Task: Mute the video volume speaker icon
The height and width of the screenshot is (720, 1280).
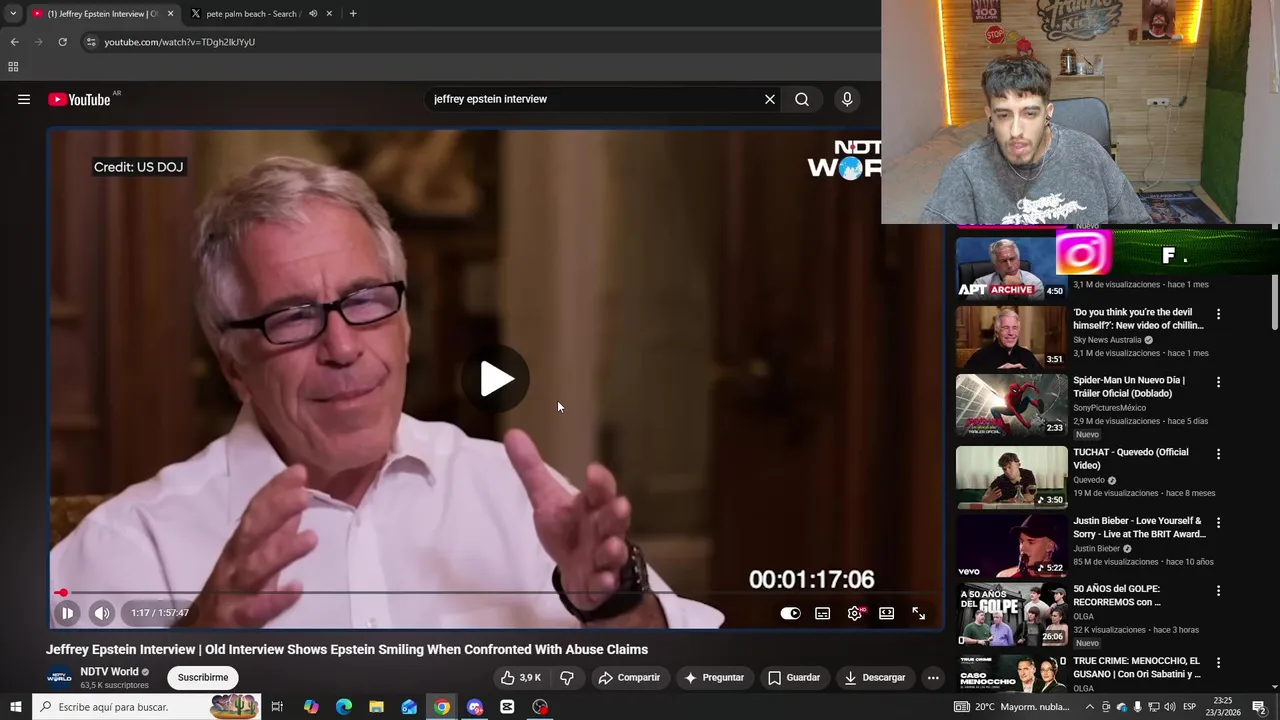Action: (102, 613)
